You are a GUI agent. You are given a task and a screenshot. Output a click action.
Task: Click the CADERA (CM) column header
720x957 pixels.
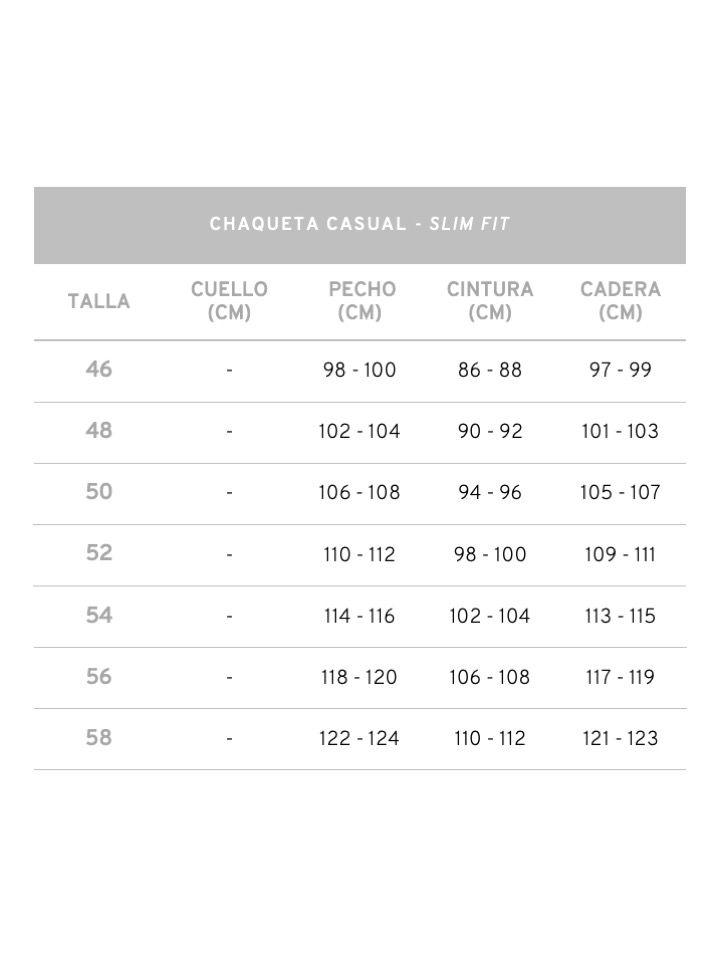pyautogui.click(x=620, y=301)
